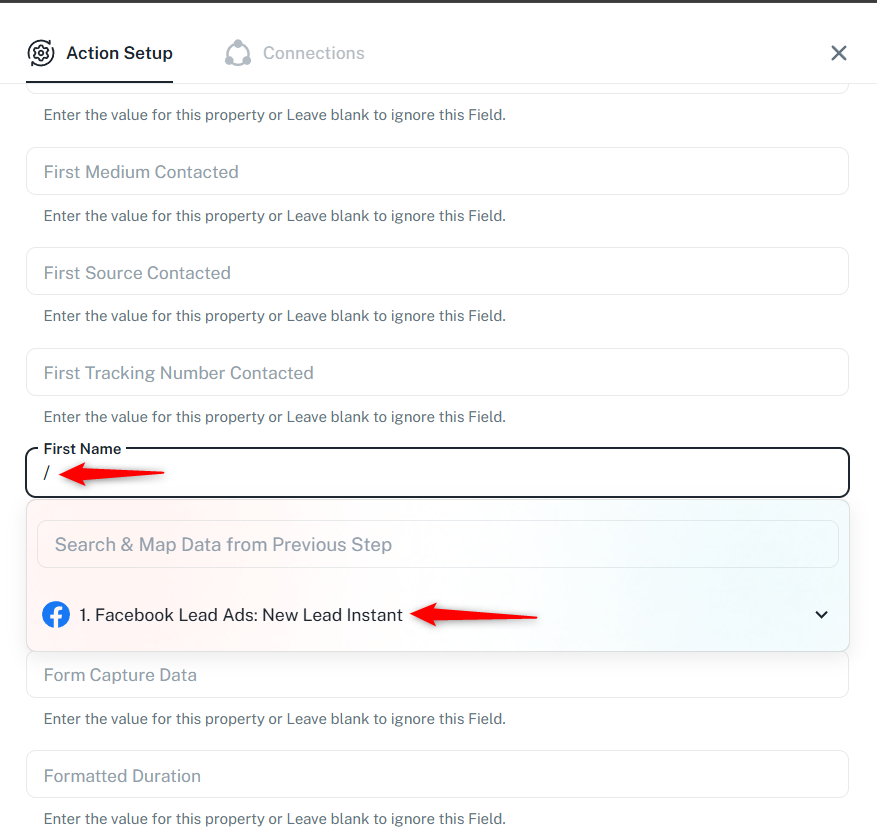This screenshot has width=877, height=830.
Task: Click helper text below Formatted Duration
Action: click(x=274, y=819)
